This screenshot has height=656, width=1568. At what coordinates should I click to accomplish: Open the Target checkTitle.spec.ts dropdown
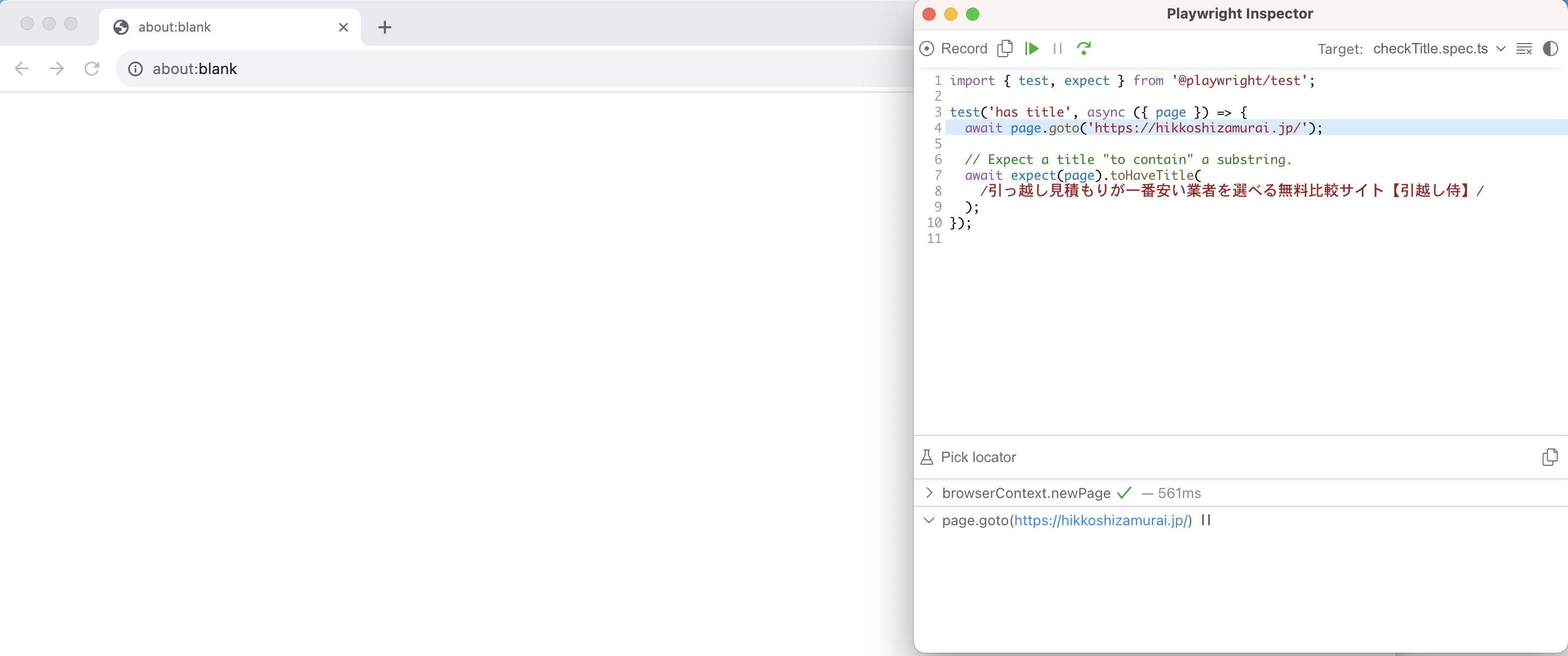point(1438,48)
